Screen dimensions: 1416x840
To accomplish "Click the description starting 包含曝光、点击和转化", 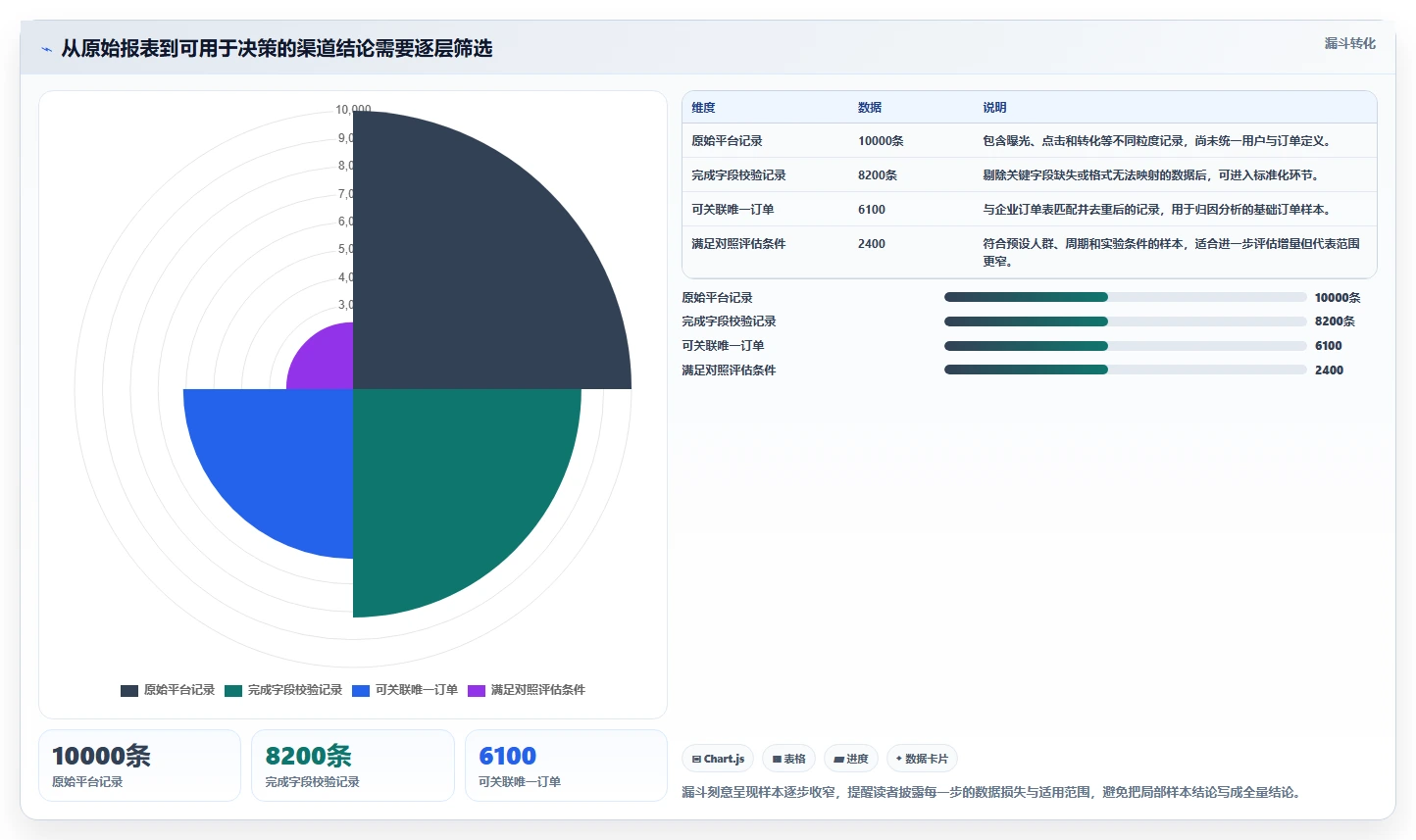I will click(x=1157, y=141).
